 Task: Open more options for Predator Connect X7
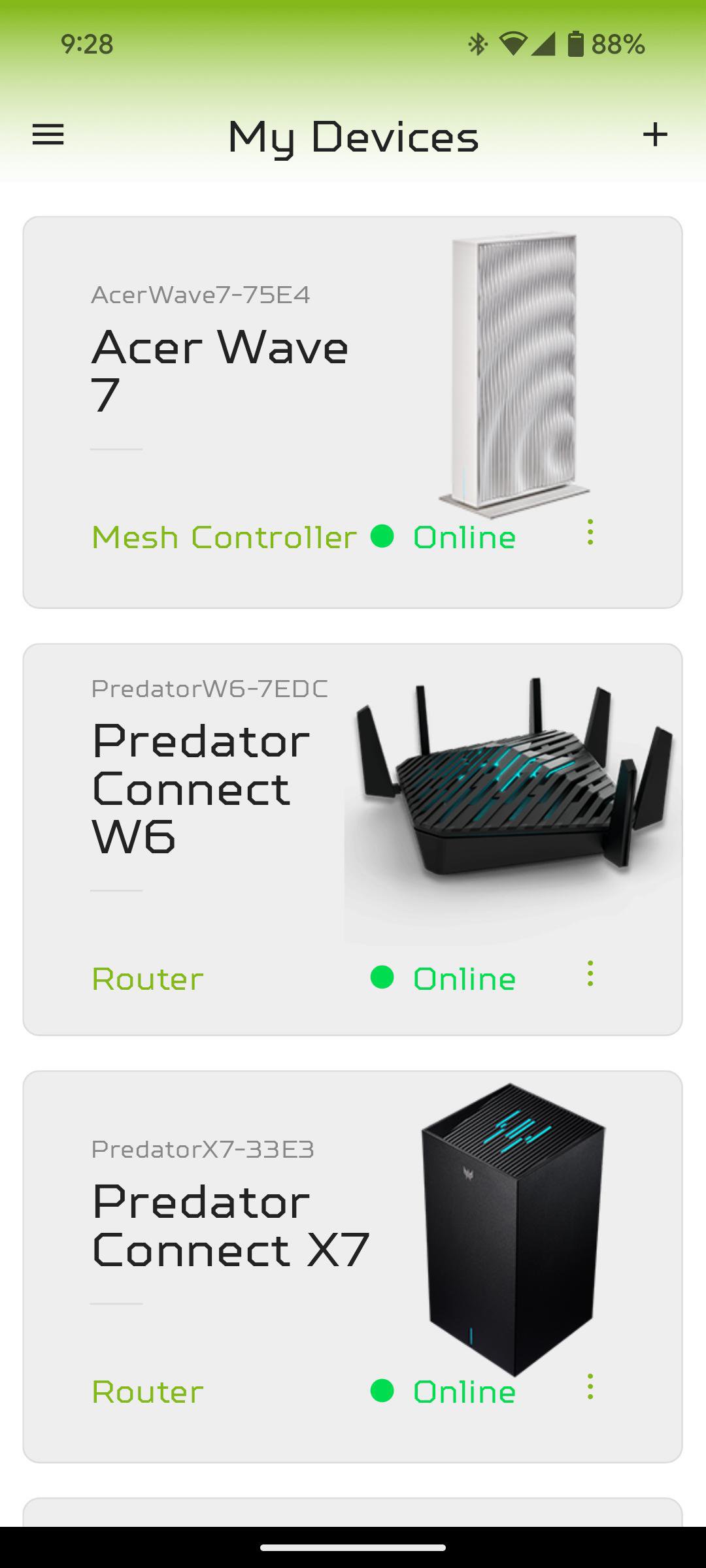[x=590, y=1386]
